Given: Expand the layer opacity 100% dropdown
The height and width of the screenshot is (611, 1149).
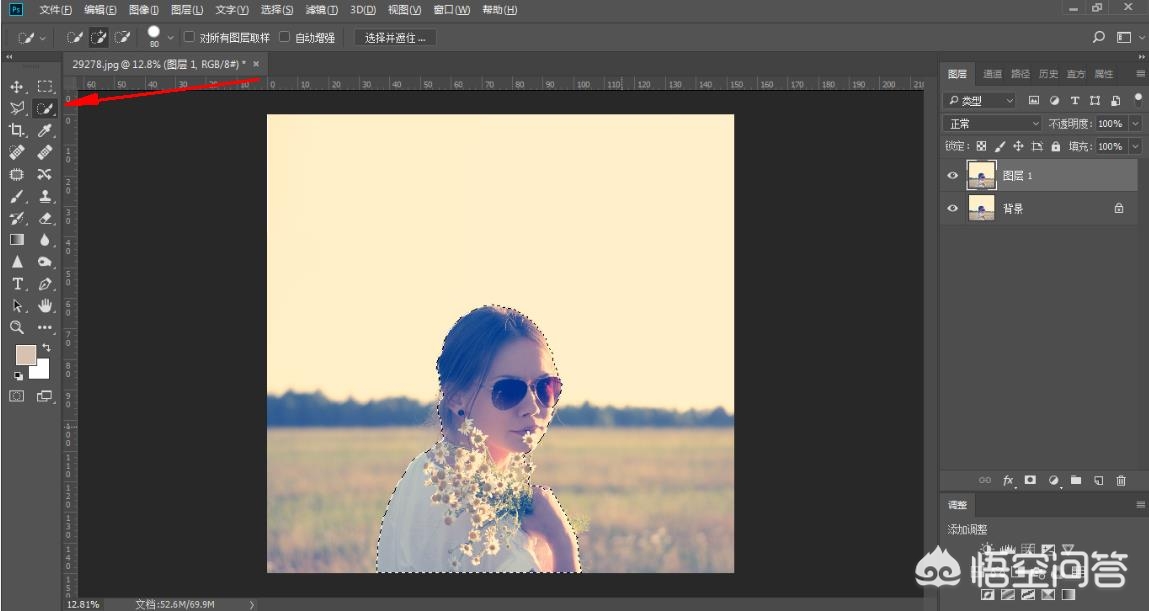Looking at the screenshot, I should [x=1135, y=124].
